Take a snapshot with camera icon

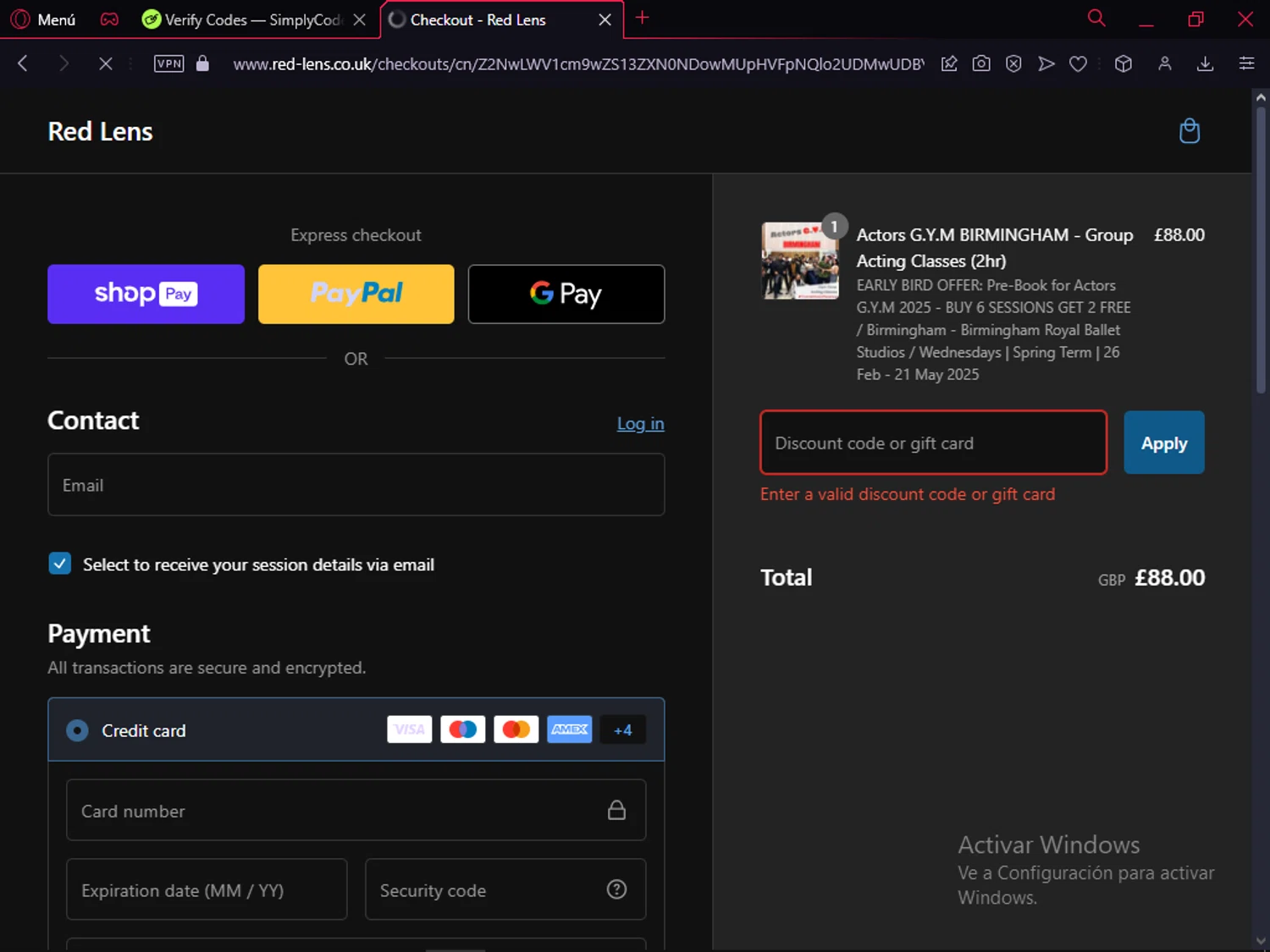pos(981,63)
